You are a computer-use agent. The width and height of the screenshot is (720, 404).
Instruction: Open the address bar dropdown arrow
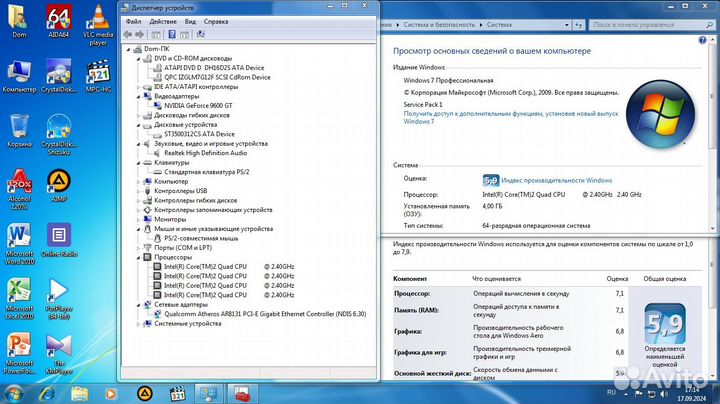(x=567, y=25)
